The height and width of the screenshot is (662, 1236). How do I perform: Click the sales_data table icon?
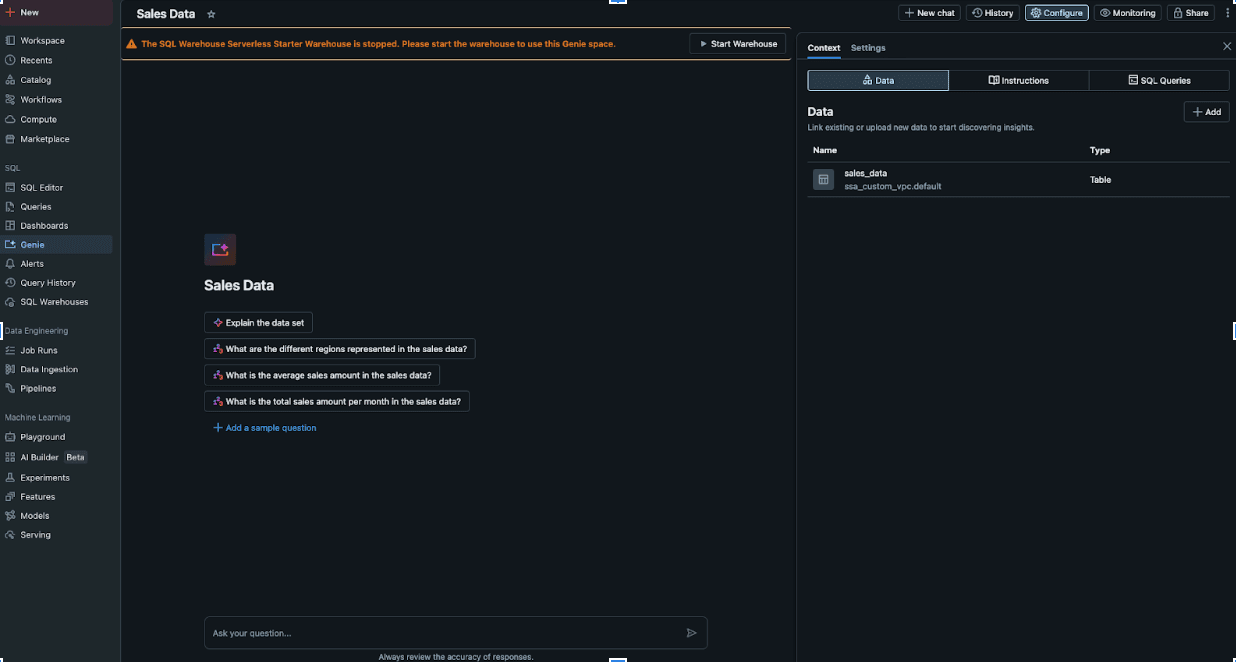click(823, 180)
